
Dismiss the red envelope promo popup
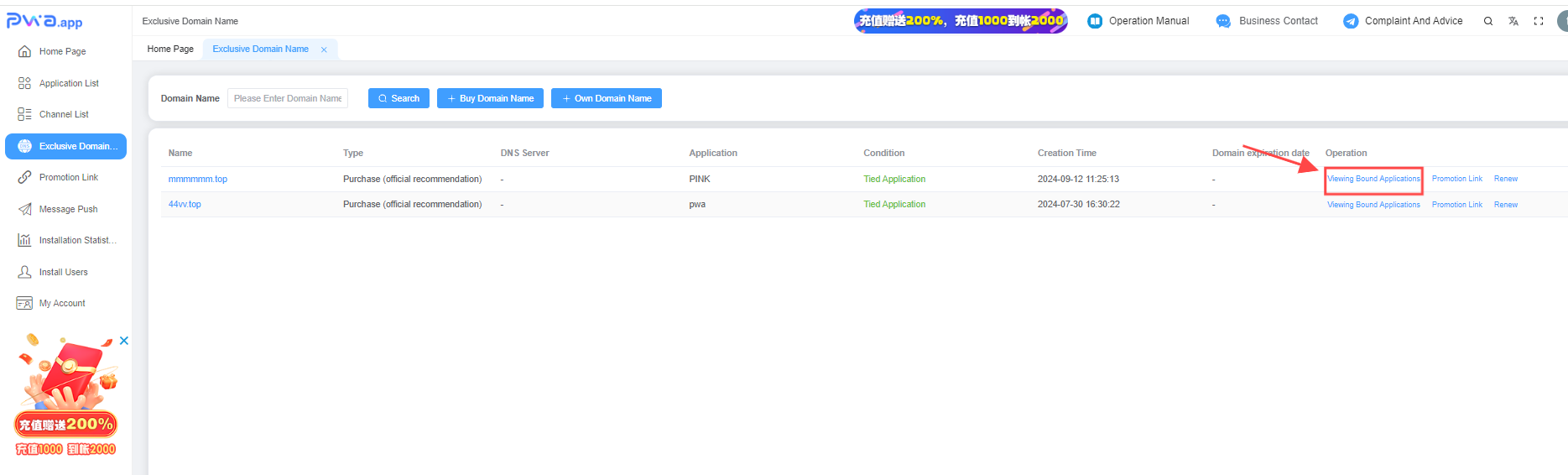(x=124, y=341)
